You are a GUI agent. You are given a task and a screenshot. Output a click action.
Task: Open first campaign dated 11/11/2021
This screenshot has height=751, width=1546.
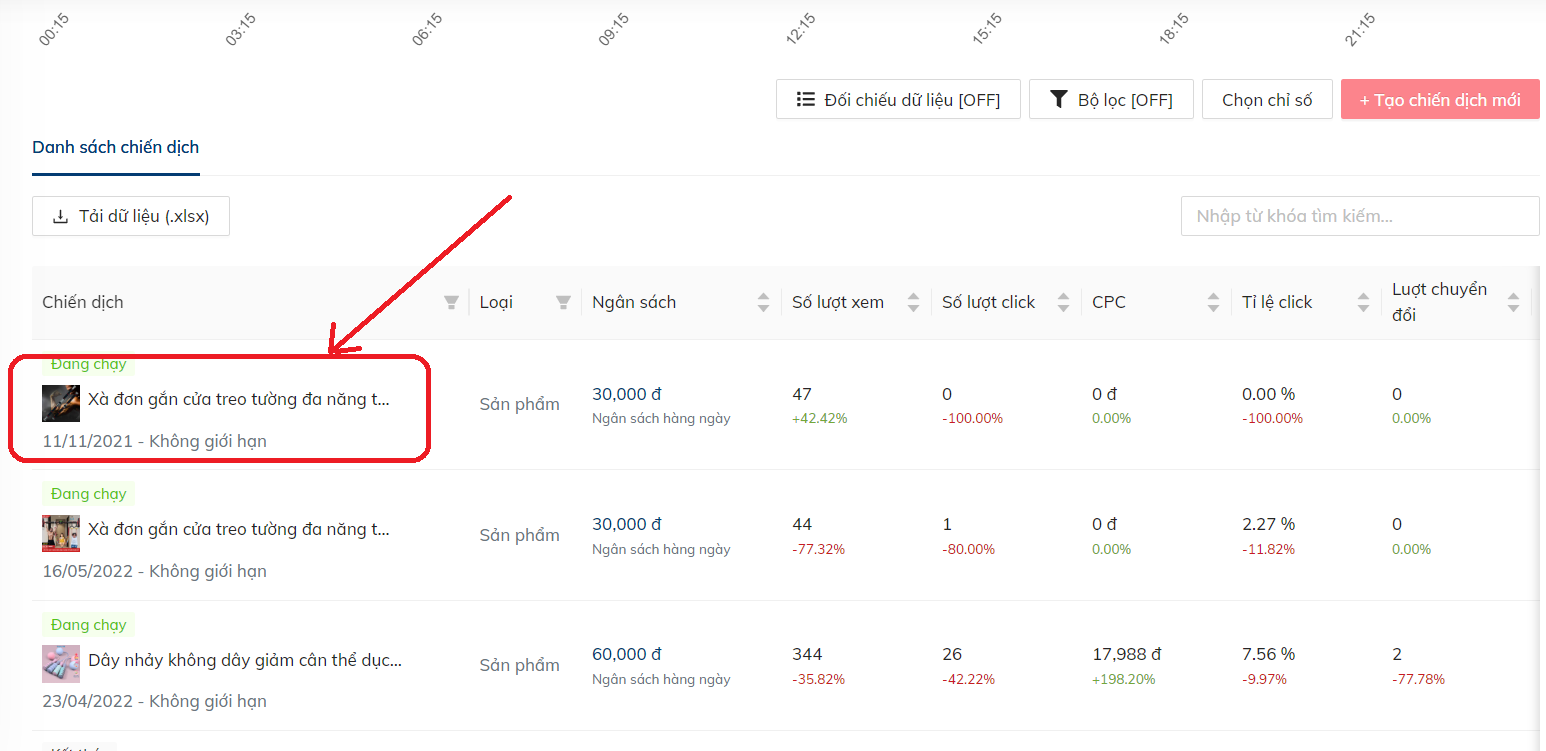click(238, 400)
